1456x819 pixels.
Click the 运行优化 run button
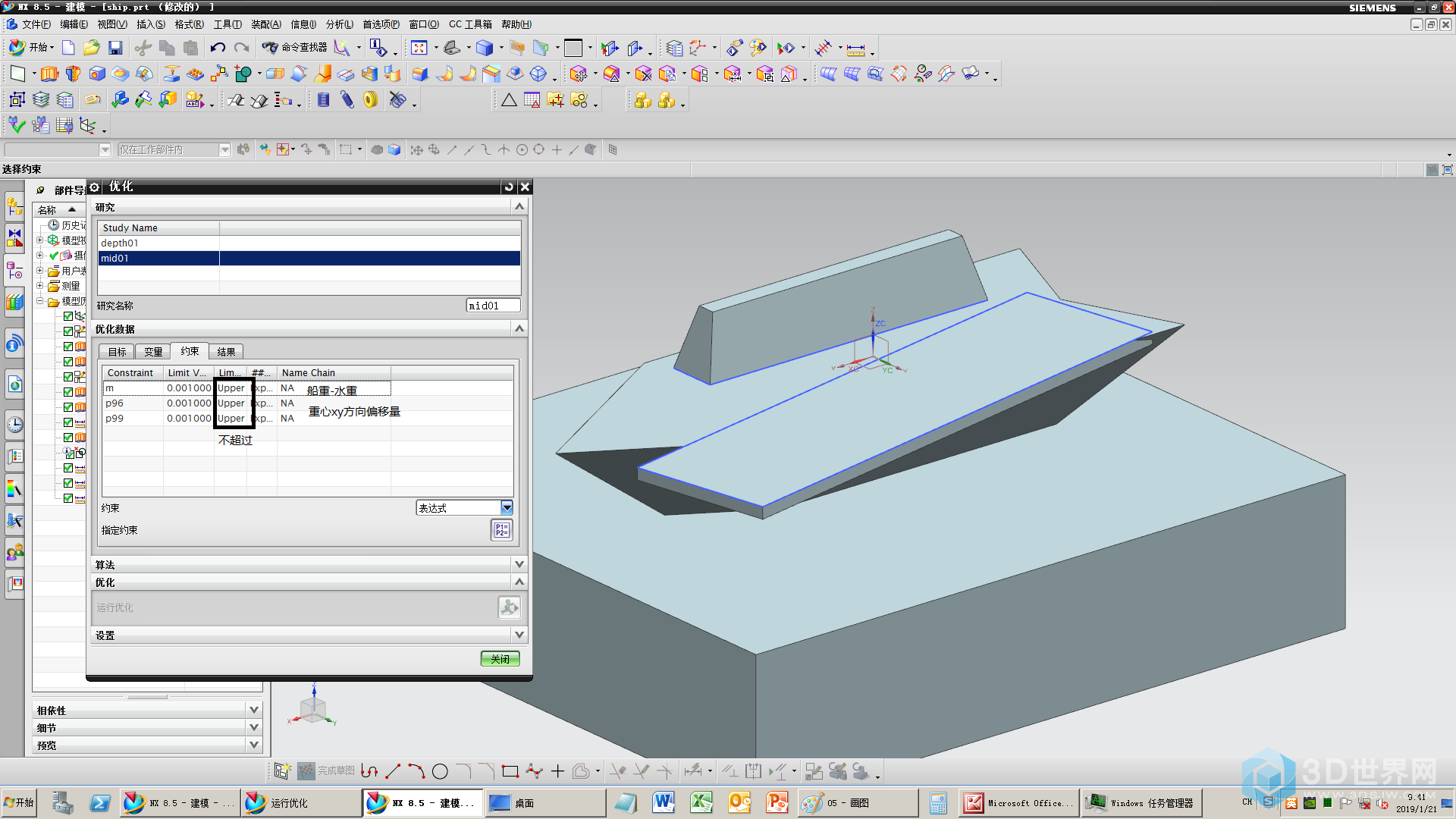pyautogui.click(x=509, y=607)
